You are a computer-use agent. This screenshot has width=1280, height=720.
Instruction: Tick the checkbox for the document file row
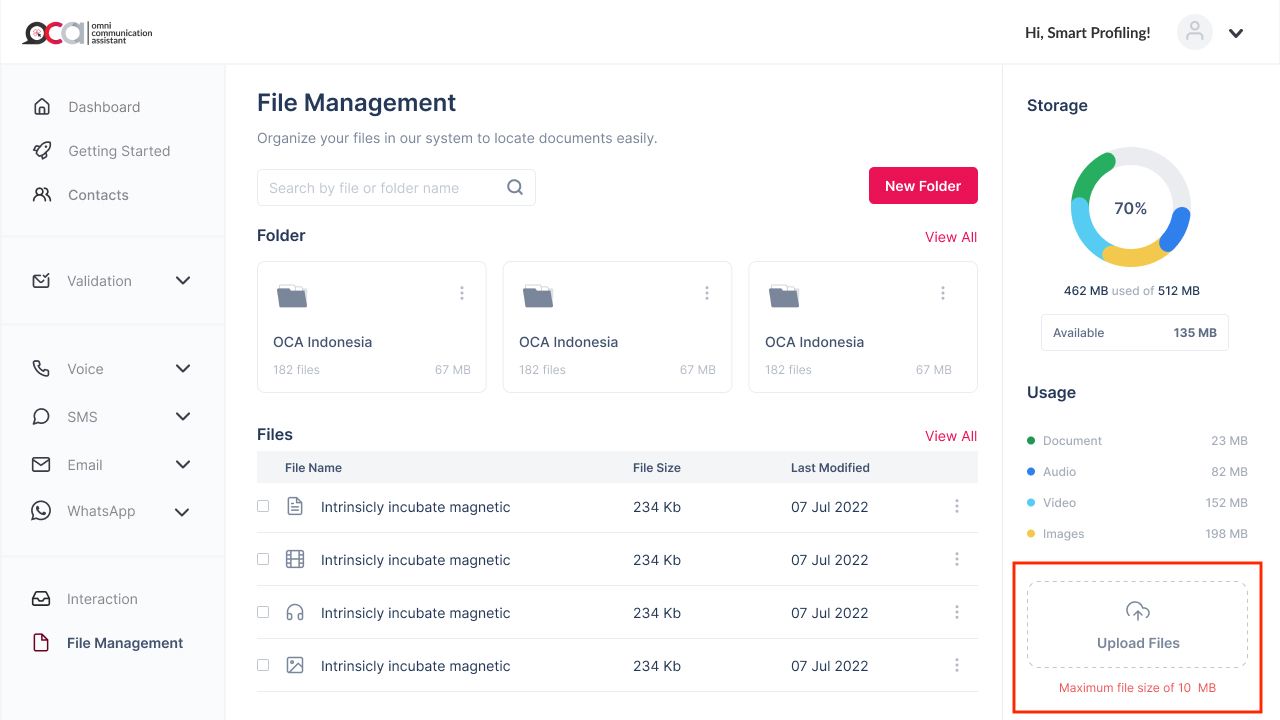coord(263,506)
